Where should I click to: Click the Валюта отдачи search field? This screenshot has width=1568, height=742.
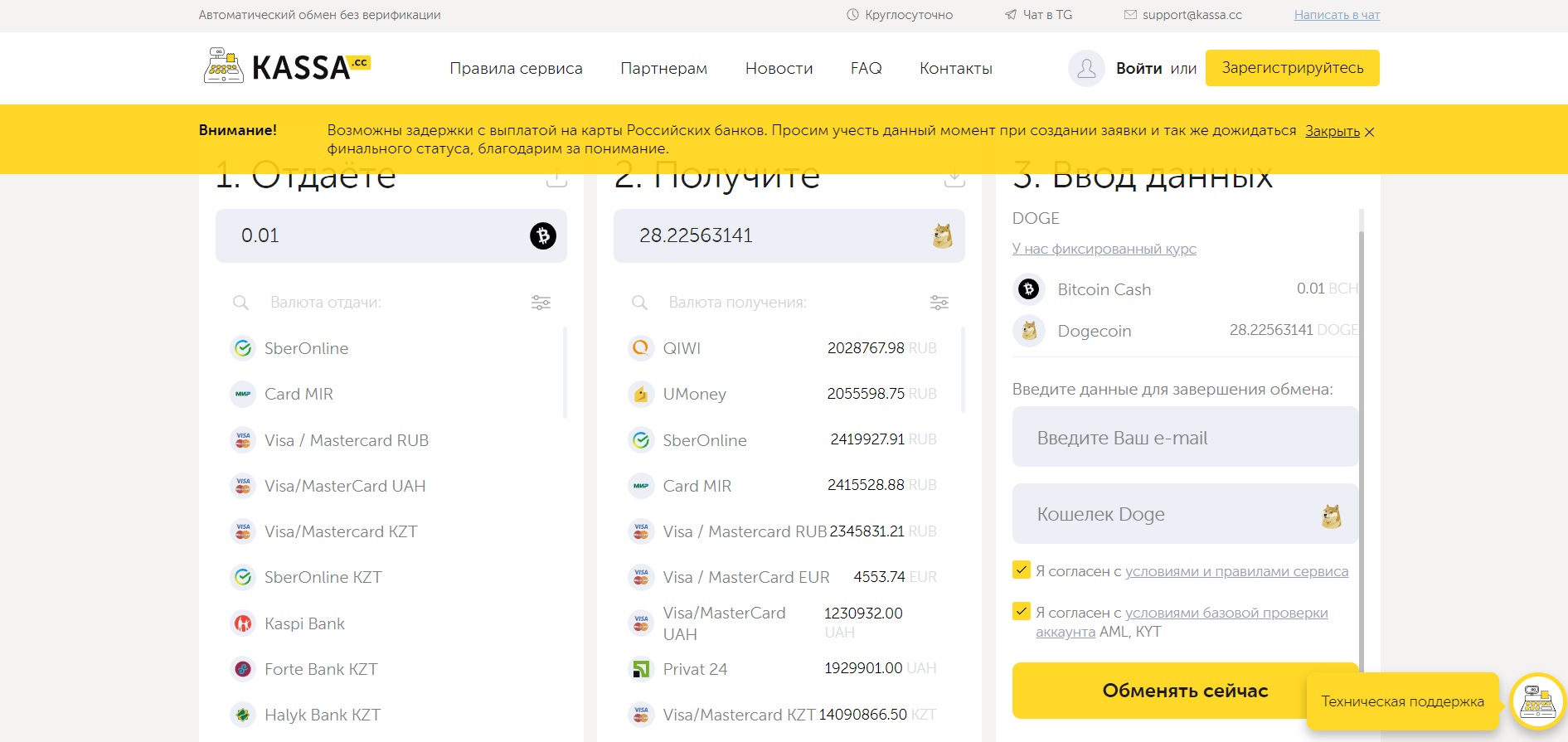tap(390, 303)
